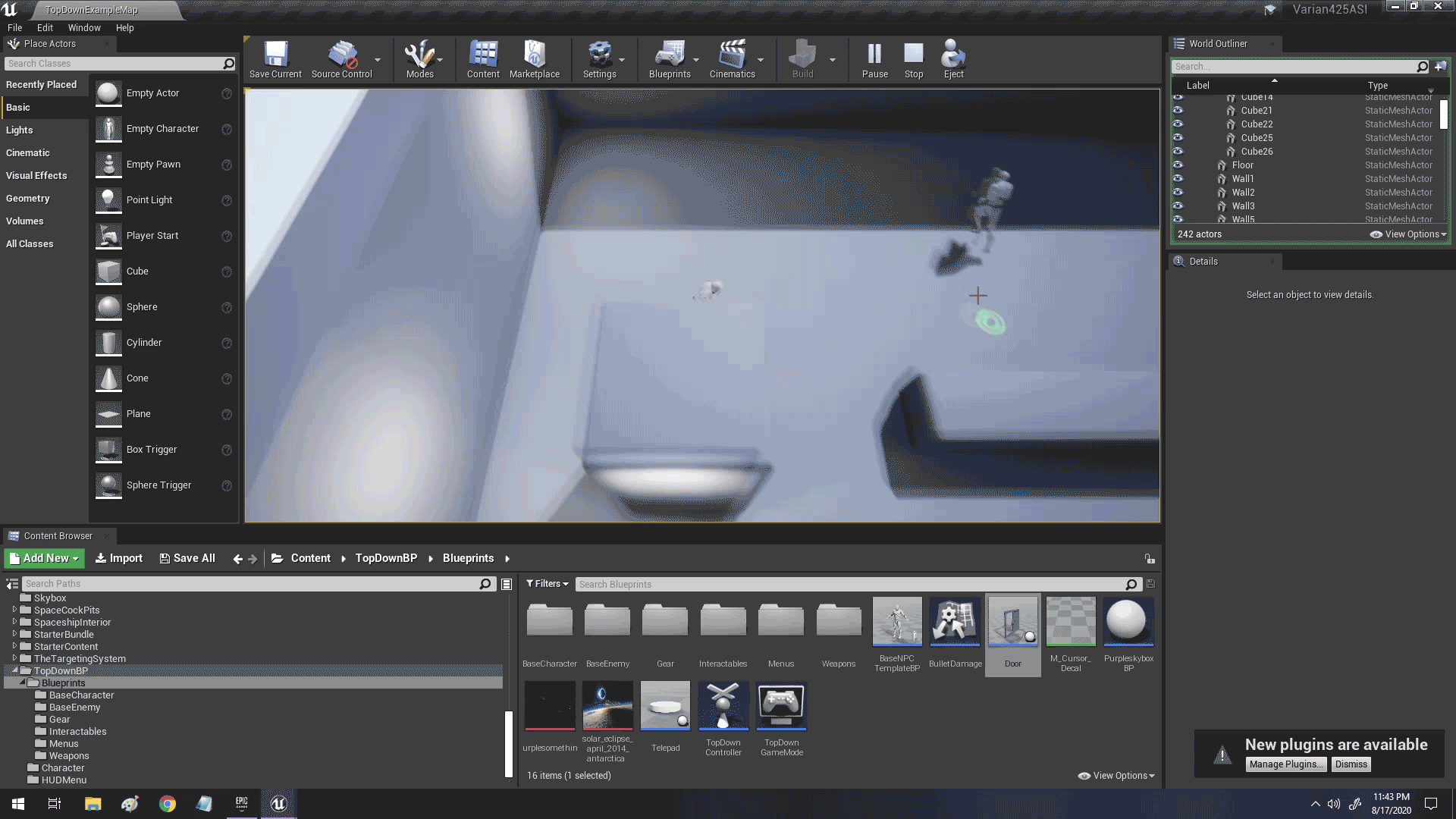Select the Lights category tab
This screenshot has height=819, width=1456.
coord(20,130)
